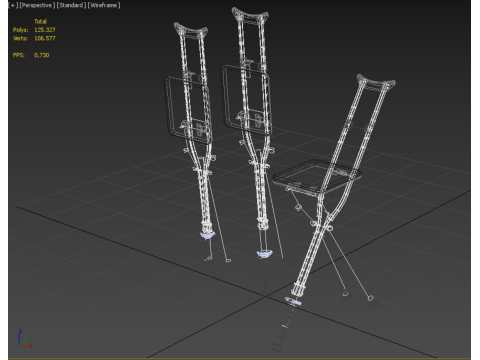This screenshot has width=480, height=360.
Task: Click the Total statistics column header
Action: pyautogui.click(x=40, y=21)
